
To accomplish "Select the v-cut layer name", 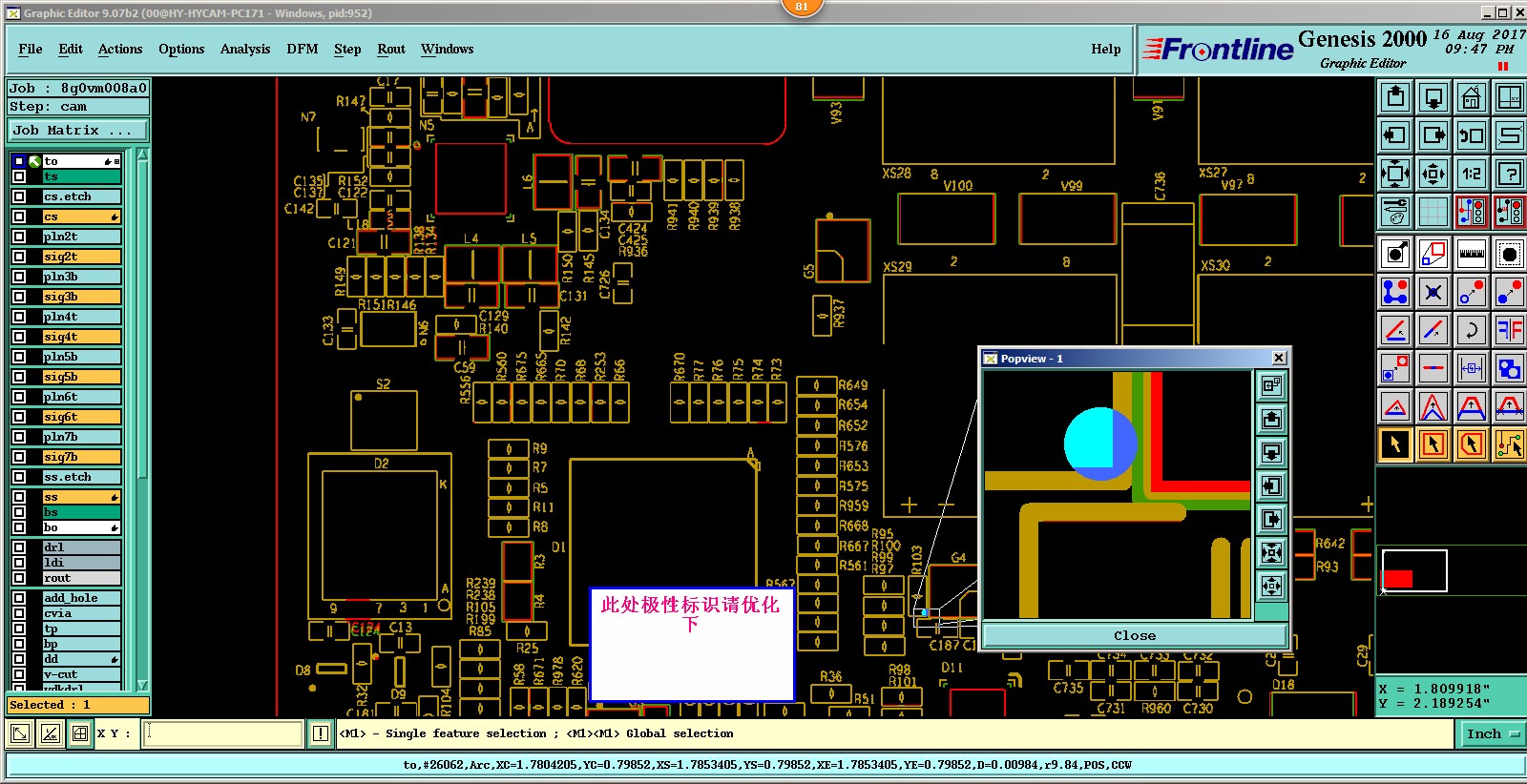I will [x=82, y=674].
